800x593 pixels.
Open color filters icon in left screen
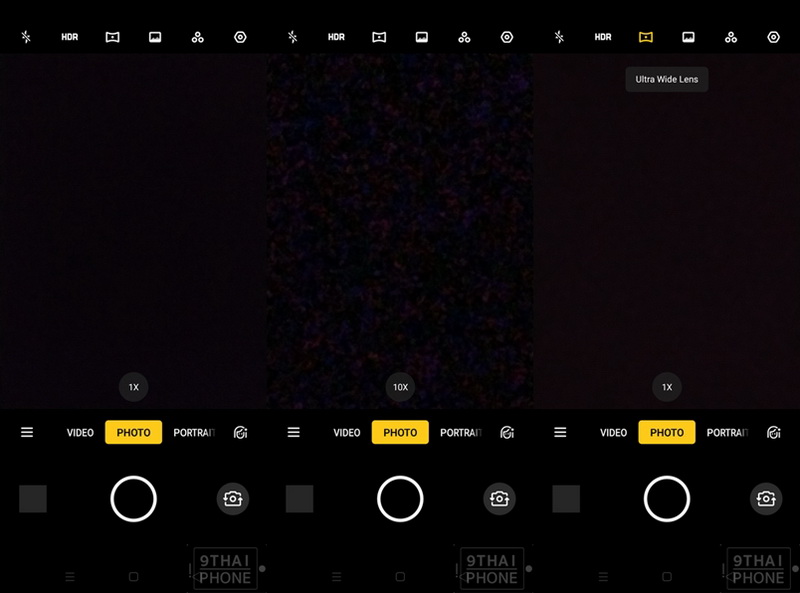point(197,37)
